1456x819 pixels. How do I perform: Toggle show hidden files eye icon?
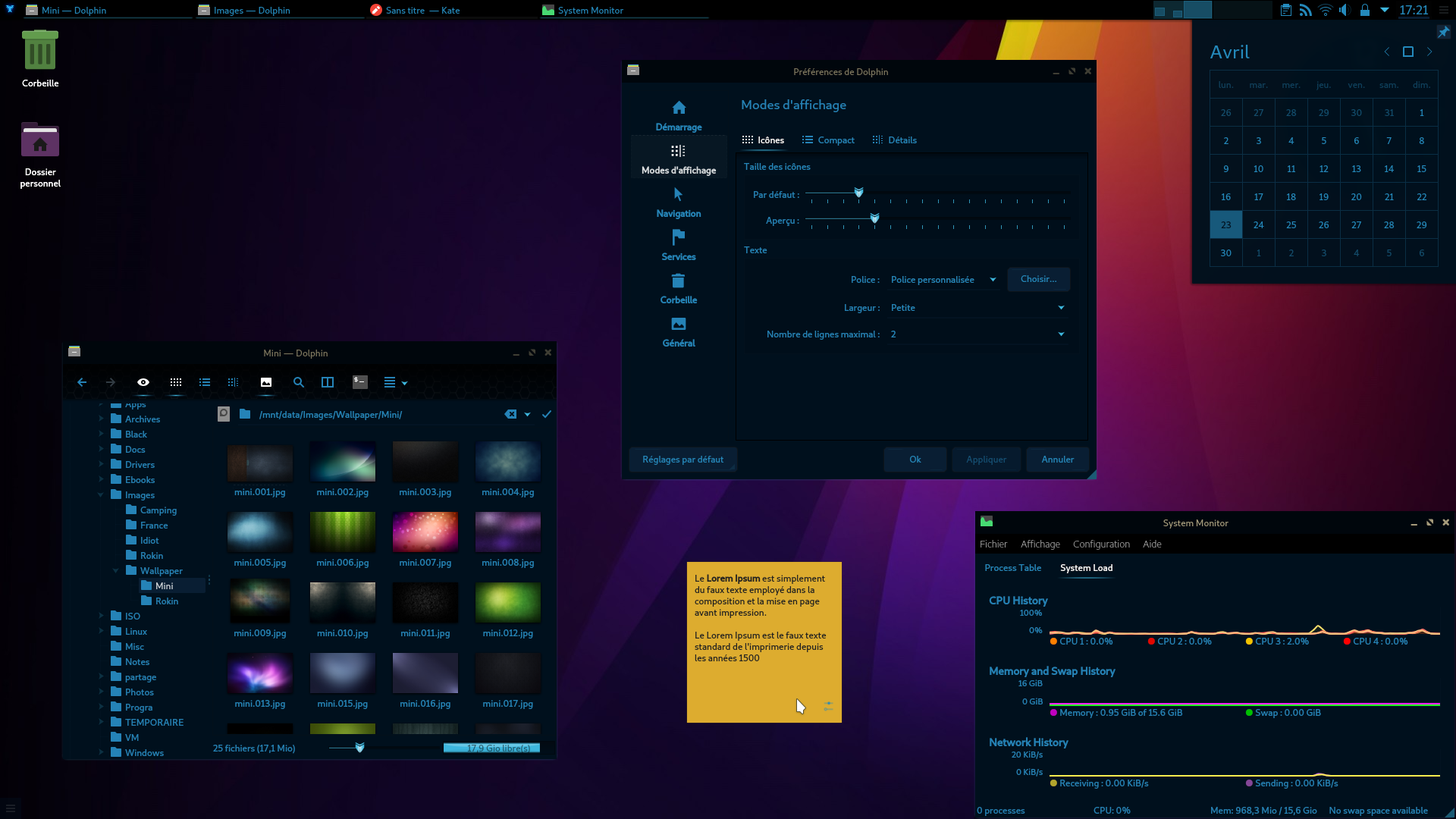pos(143,382)
